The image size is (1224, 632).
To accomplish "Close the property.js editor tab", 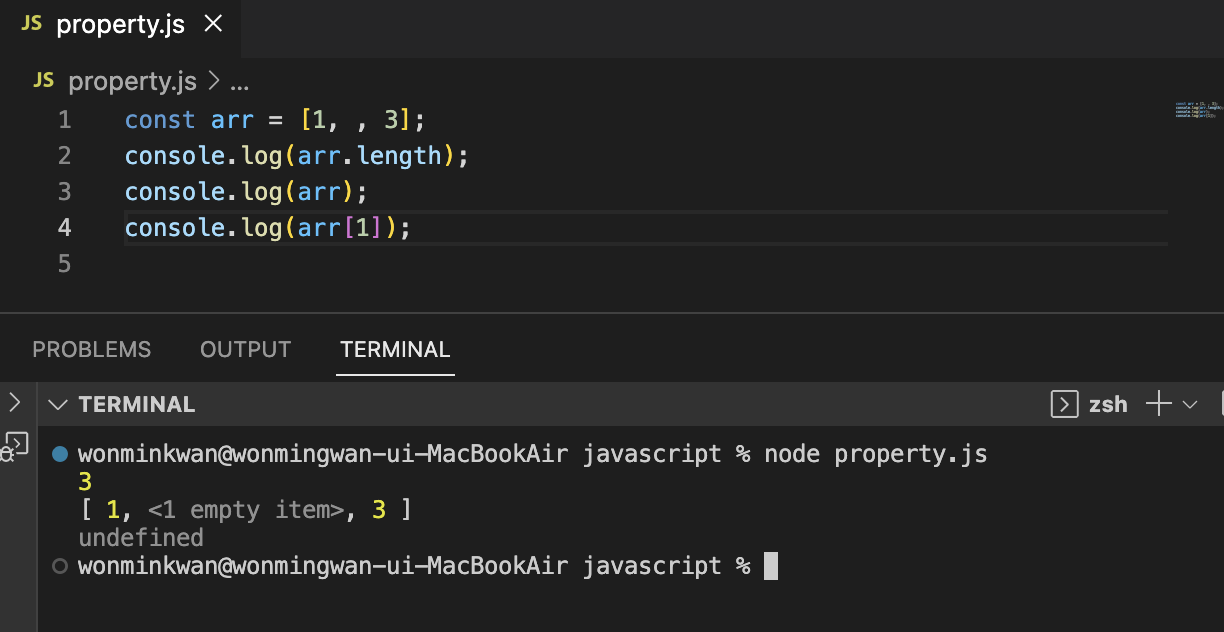I will (213, 25).
